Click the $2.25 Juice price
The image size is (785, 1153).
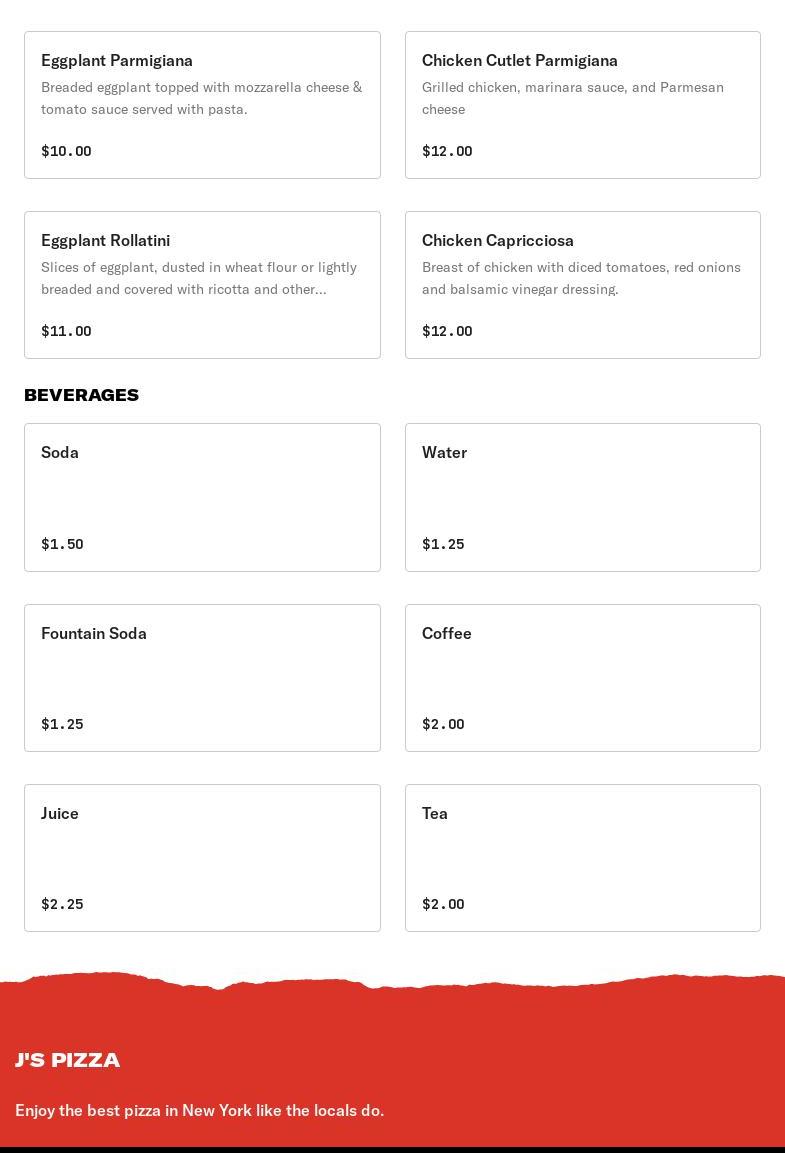[62, 904]
